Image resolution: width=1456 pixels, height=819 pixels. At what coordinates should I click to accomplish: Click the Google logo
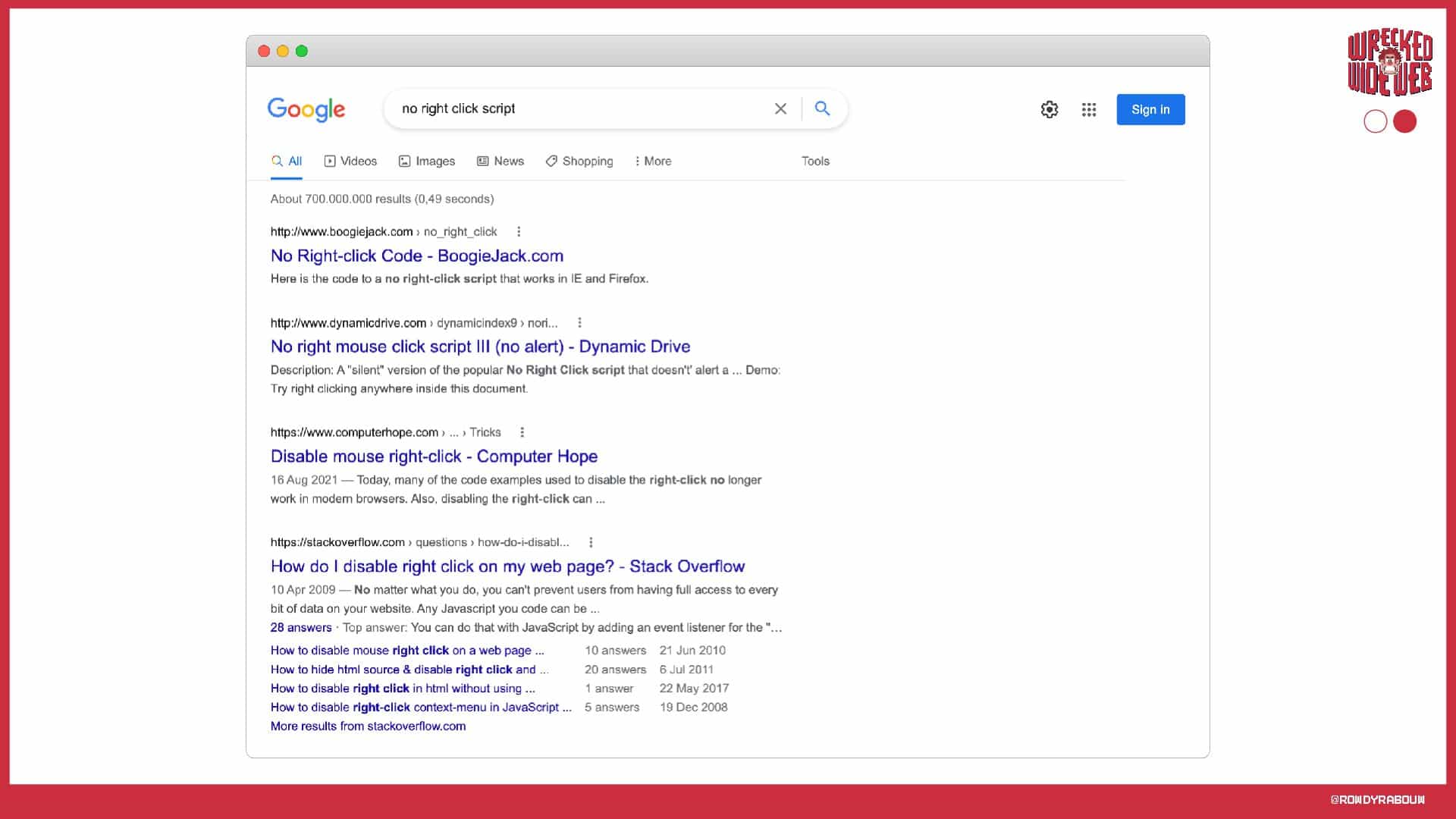coord(306,109)
